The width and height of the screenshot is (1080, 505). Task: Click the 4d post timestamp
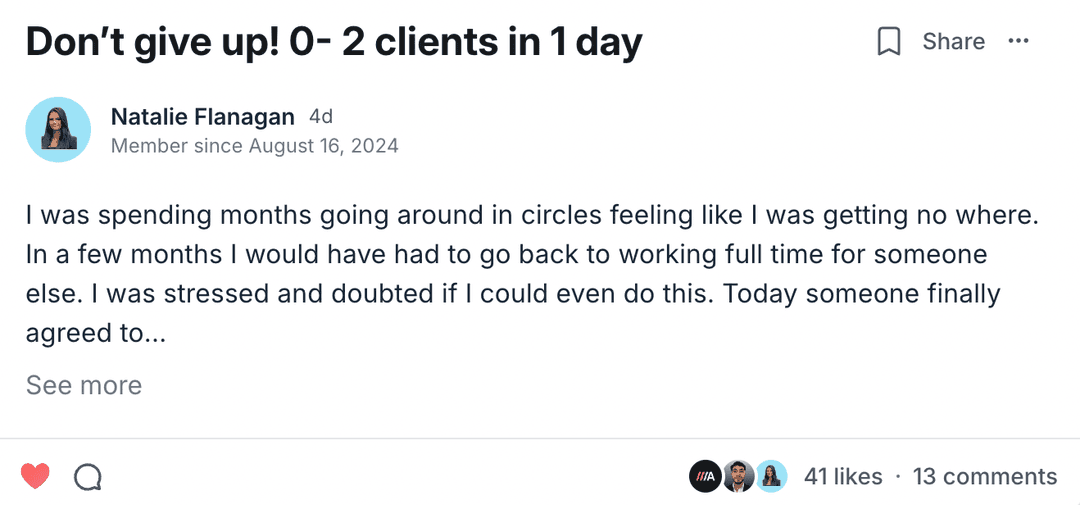[321, 116]
